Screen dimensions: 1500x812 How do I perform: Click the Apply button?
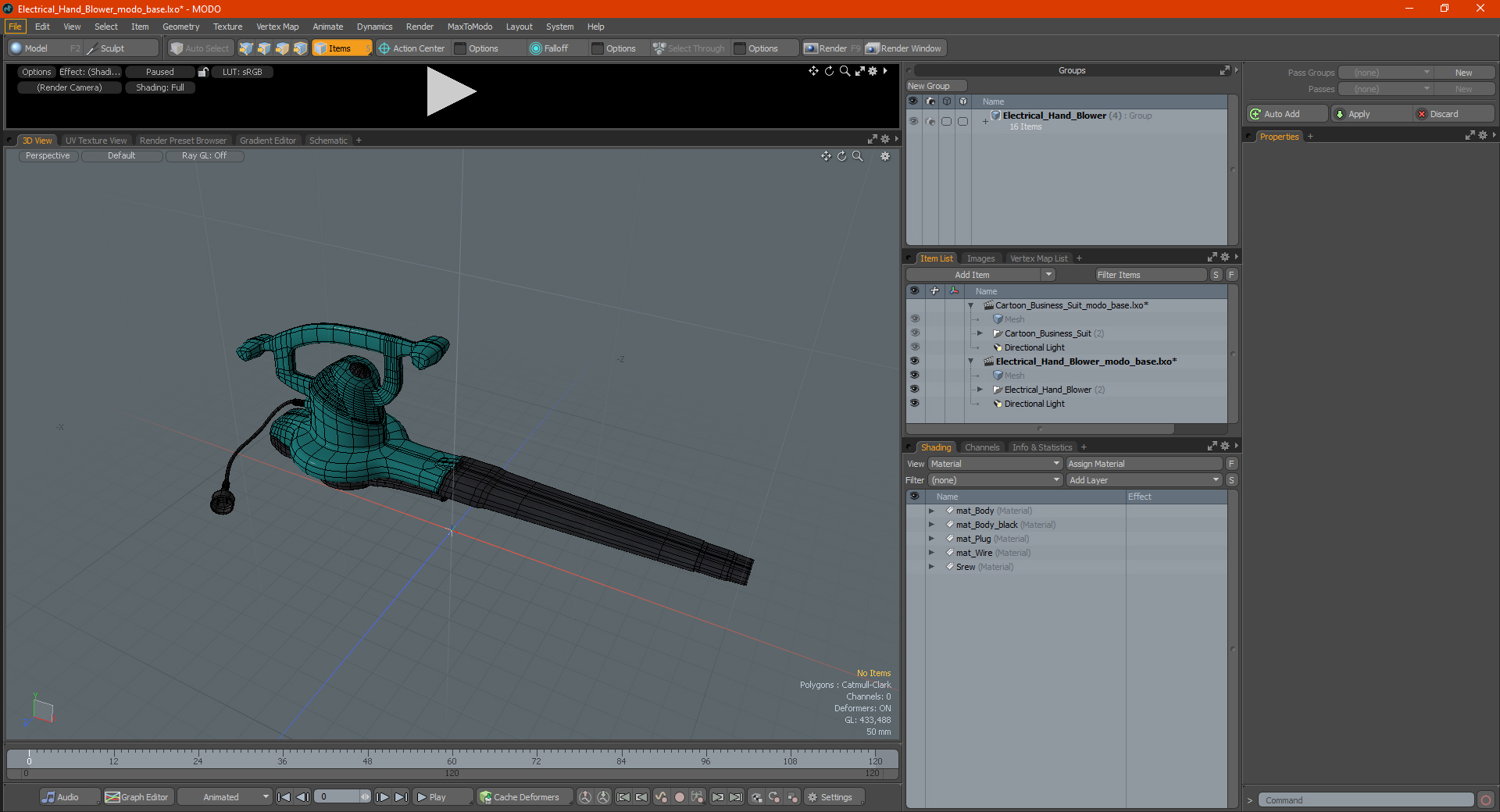(1371, 114)
